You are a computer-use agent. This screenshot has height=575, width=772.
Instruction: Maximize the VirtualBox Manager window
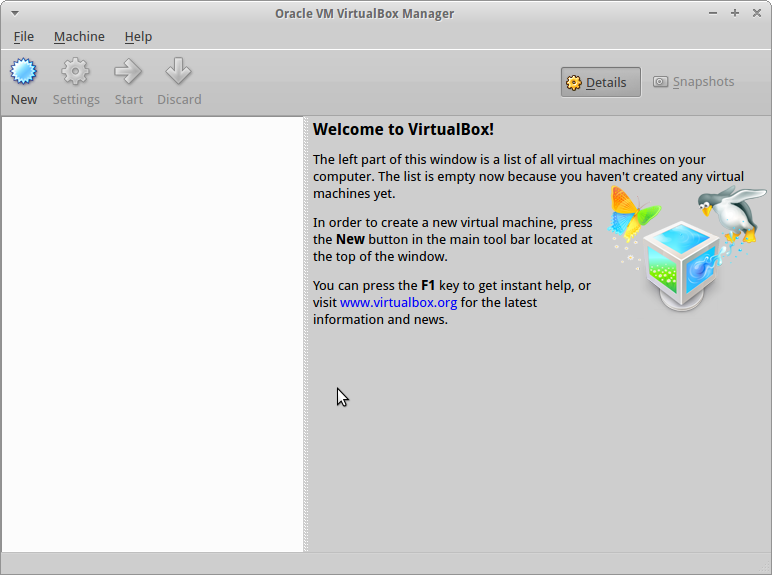click(x=735, y=13)
